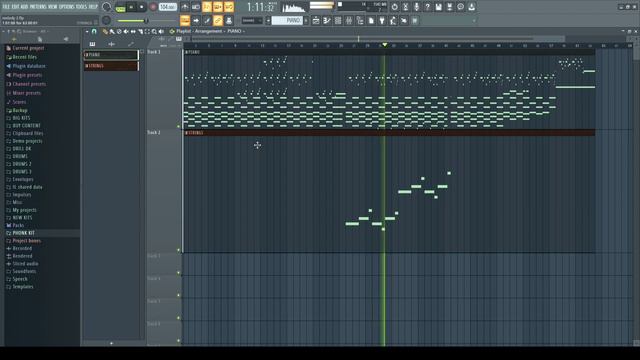The height and width of the screenshot is (360, 640).
Task: Select the playlist delete tool
Action: coord(119,31)
